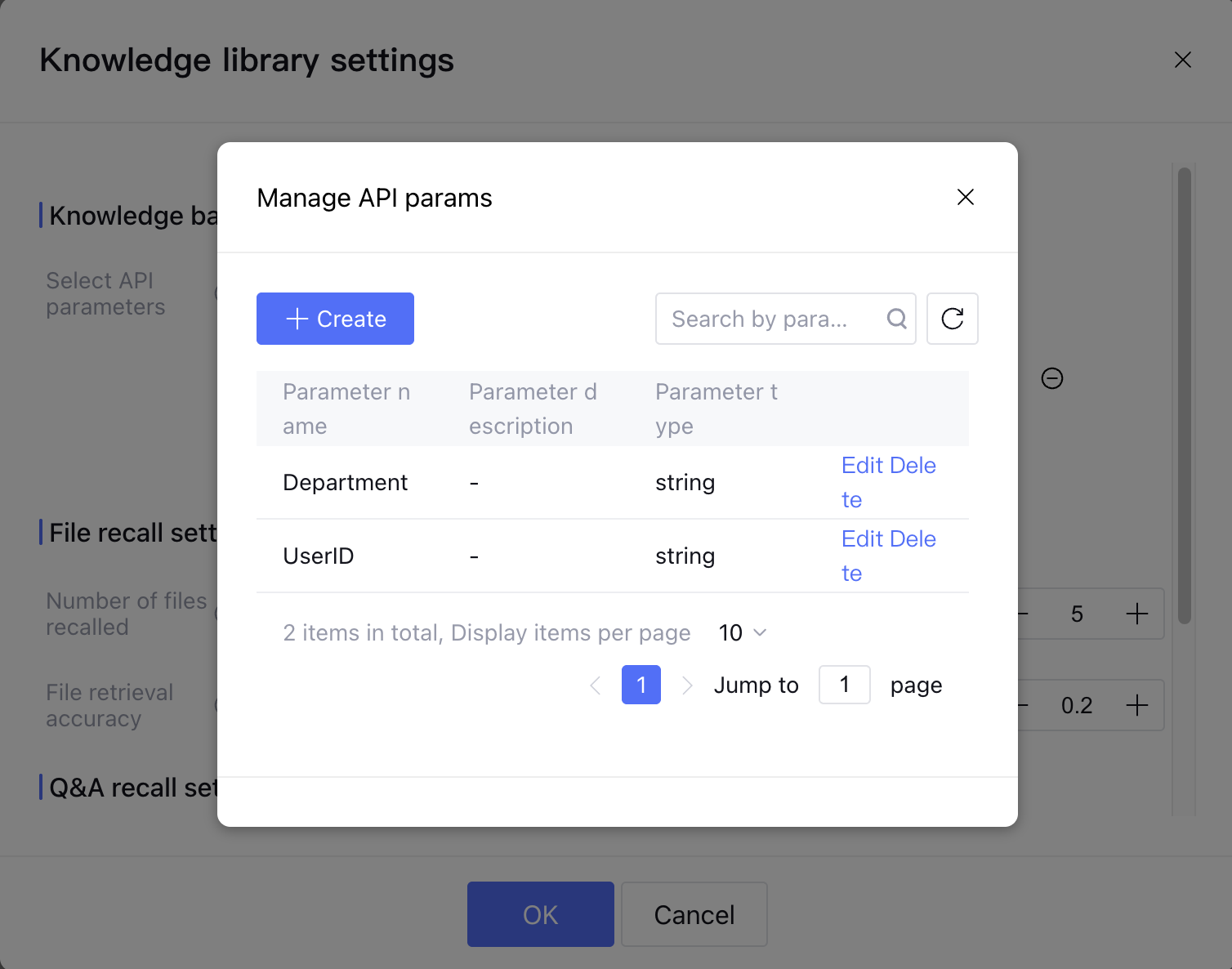Close the Knowledge library settings panel

click(x=1182, y=60)
